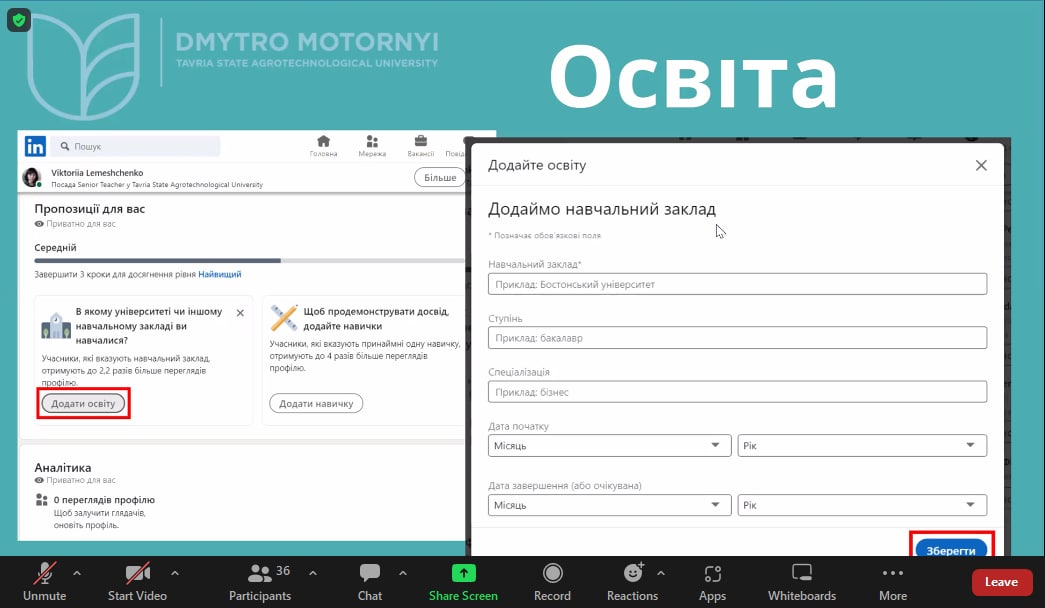Click the Пропозиції для вас heading

tap(90, 209)
